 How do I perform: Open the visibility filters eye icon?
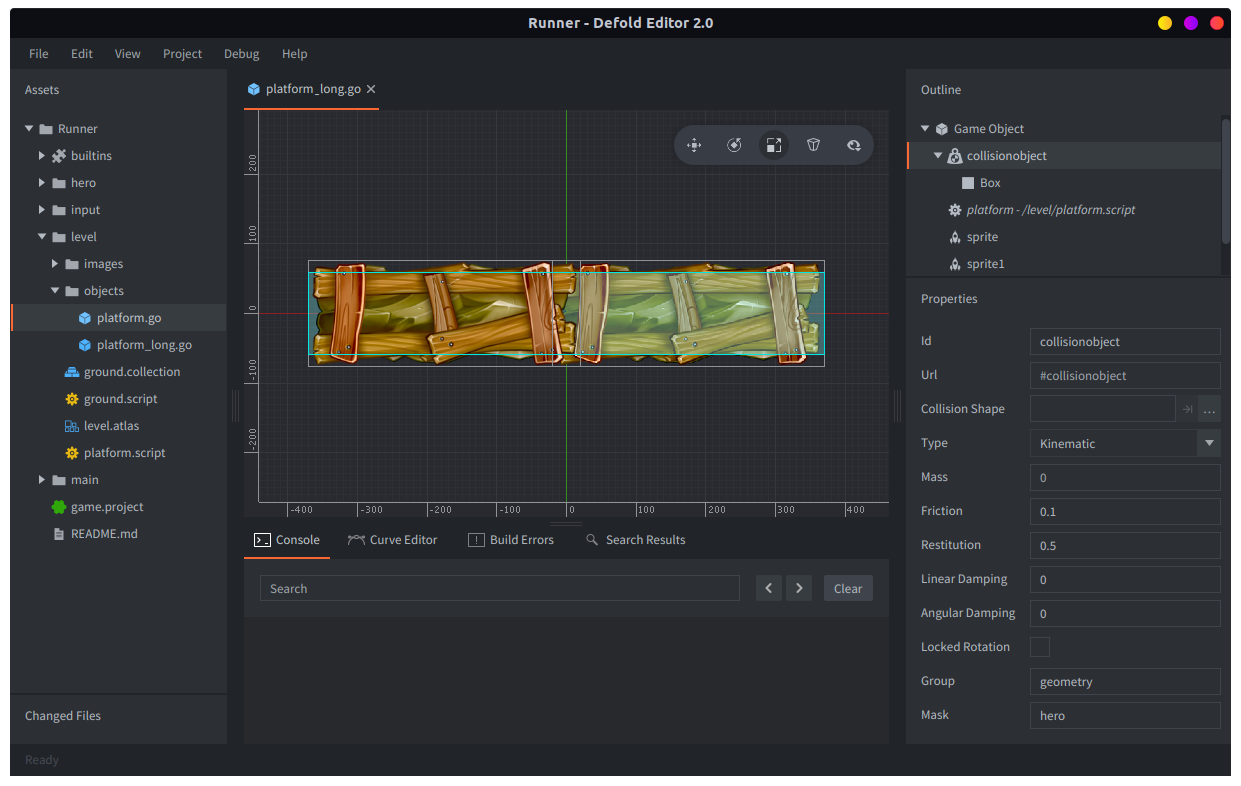tap(853, 145)
